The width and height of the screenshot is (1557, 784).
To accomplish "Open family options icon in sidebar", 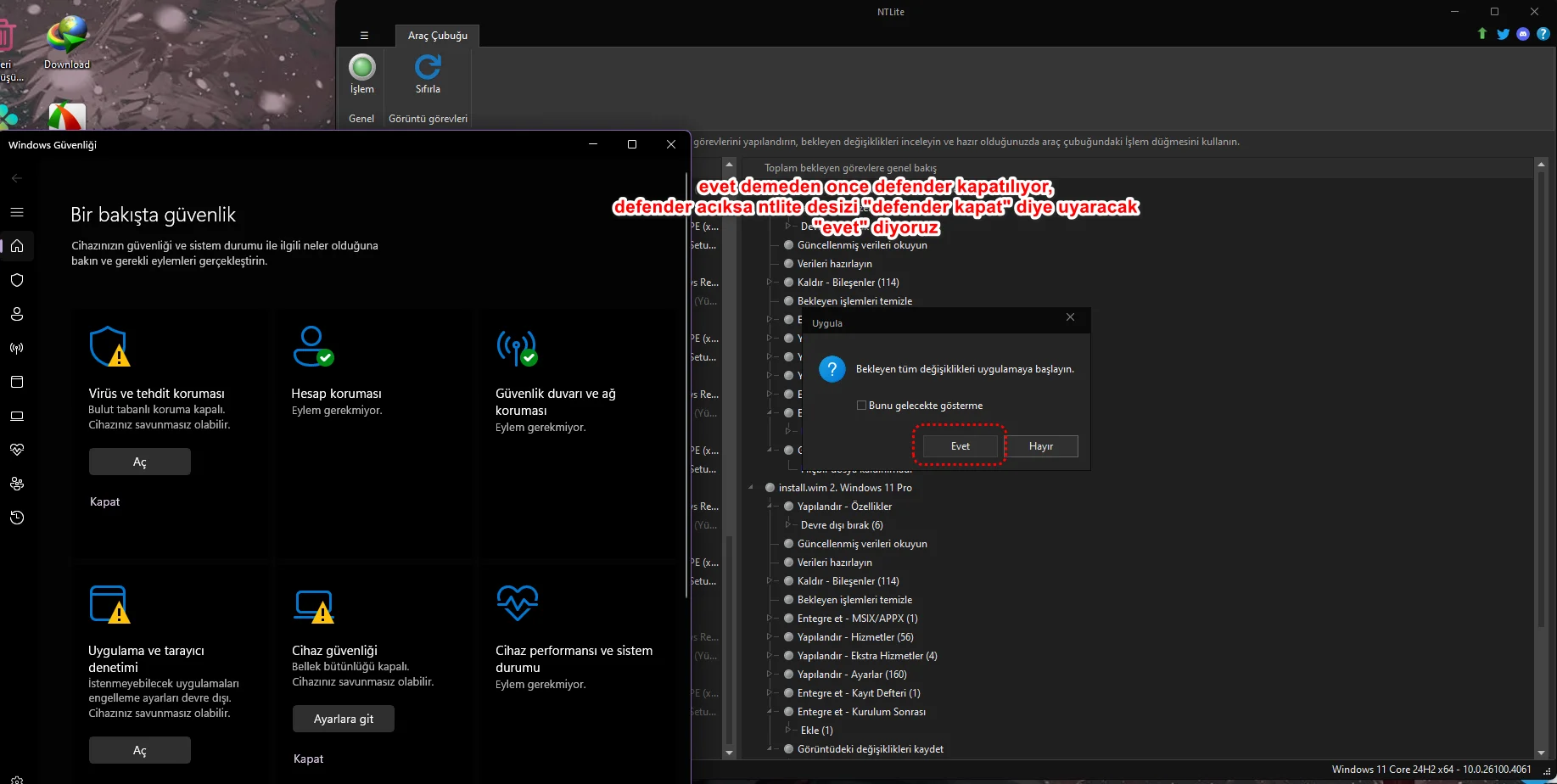I will click(x=17, y=484).
